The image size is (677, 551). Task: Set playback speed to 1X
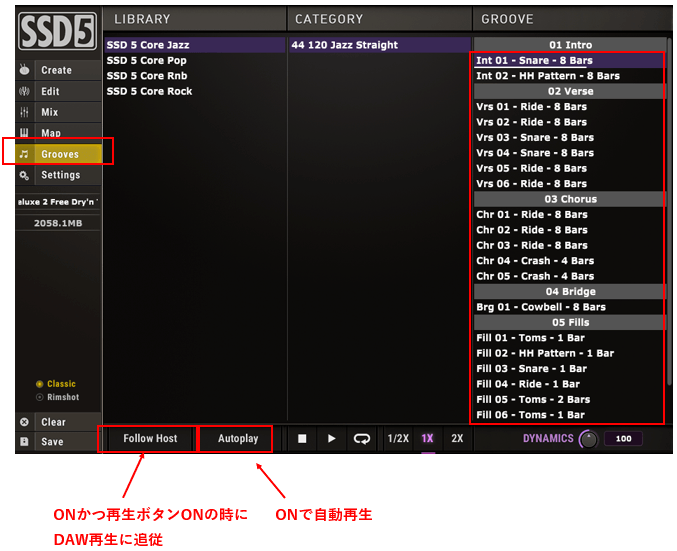point(427,439)
